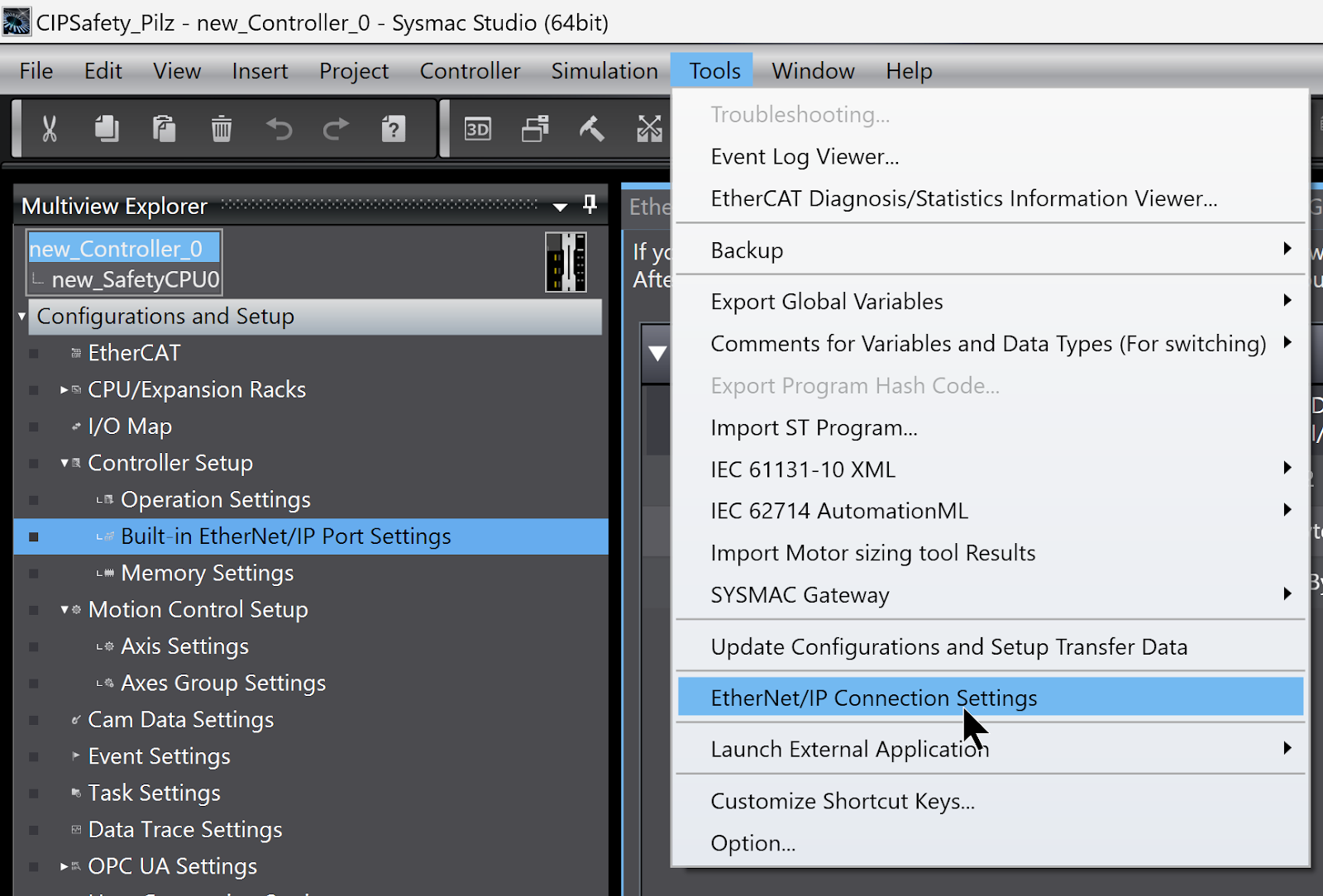This screenshot has width=1323, height=896.
Task: Select Task Settings tree item
Action: click(x=155, y=793)
